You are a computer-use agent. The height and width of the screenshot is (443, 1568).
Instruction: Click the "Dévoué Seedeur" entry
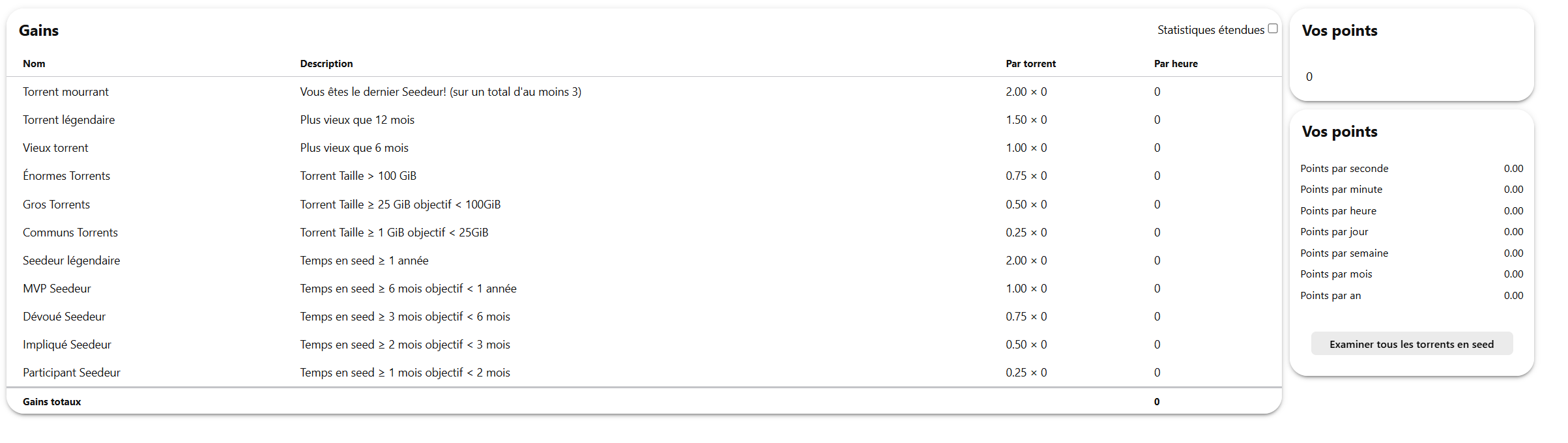[64, 317]
